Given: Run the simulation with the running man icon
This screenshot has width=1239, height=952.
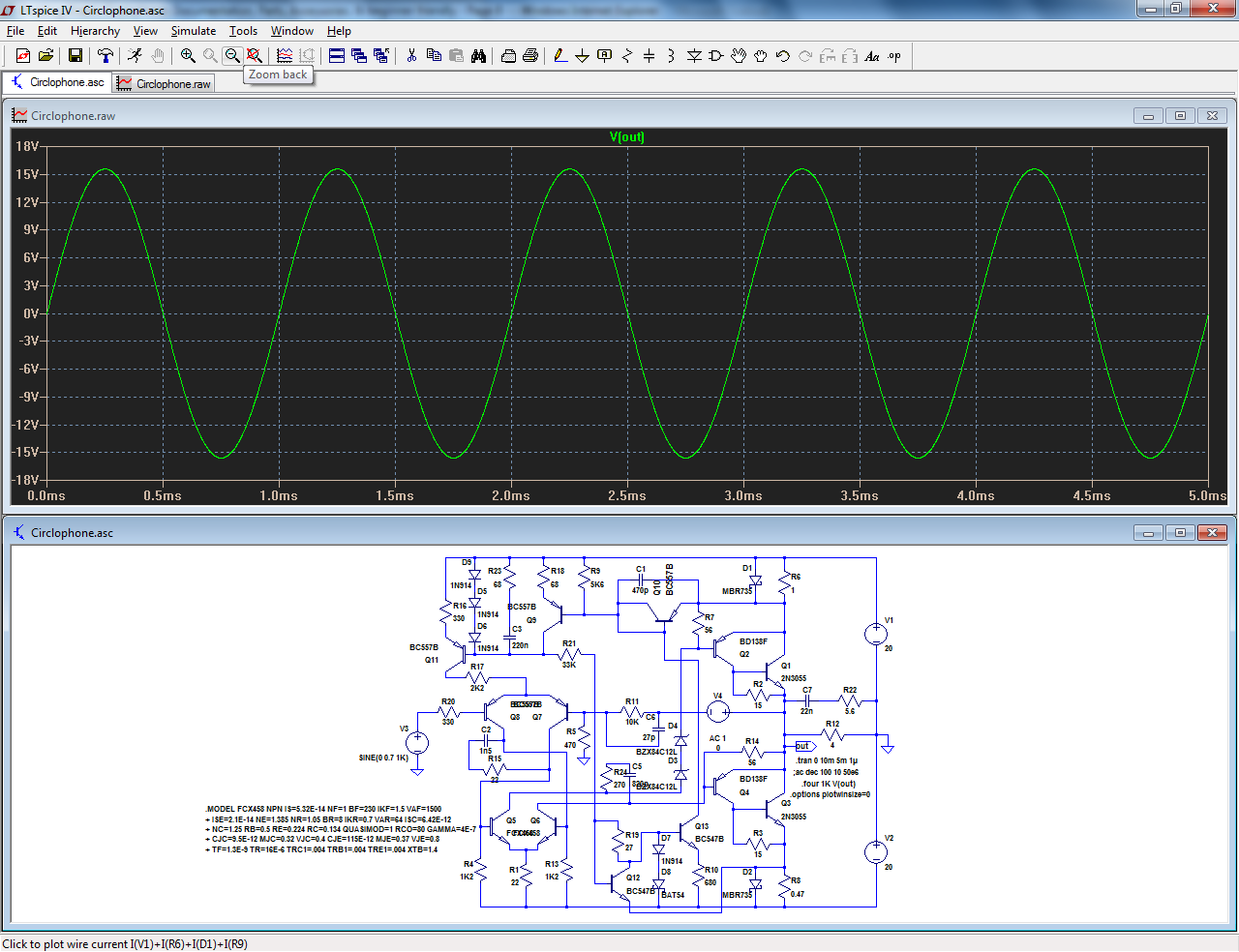Looking at the screenshot, I should point(135,56).
